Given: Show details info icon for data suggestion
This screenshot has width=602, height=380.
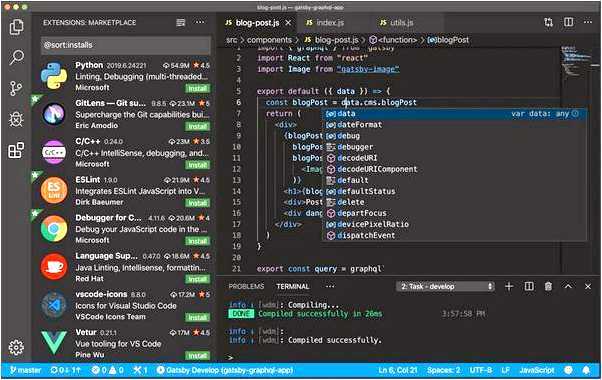Looking at the screenshot, I should click(x=575, y=114).
